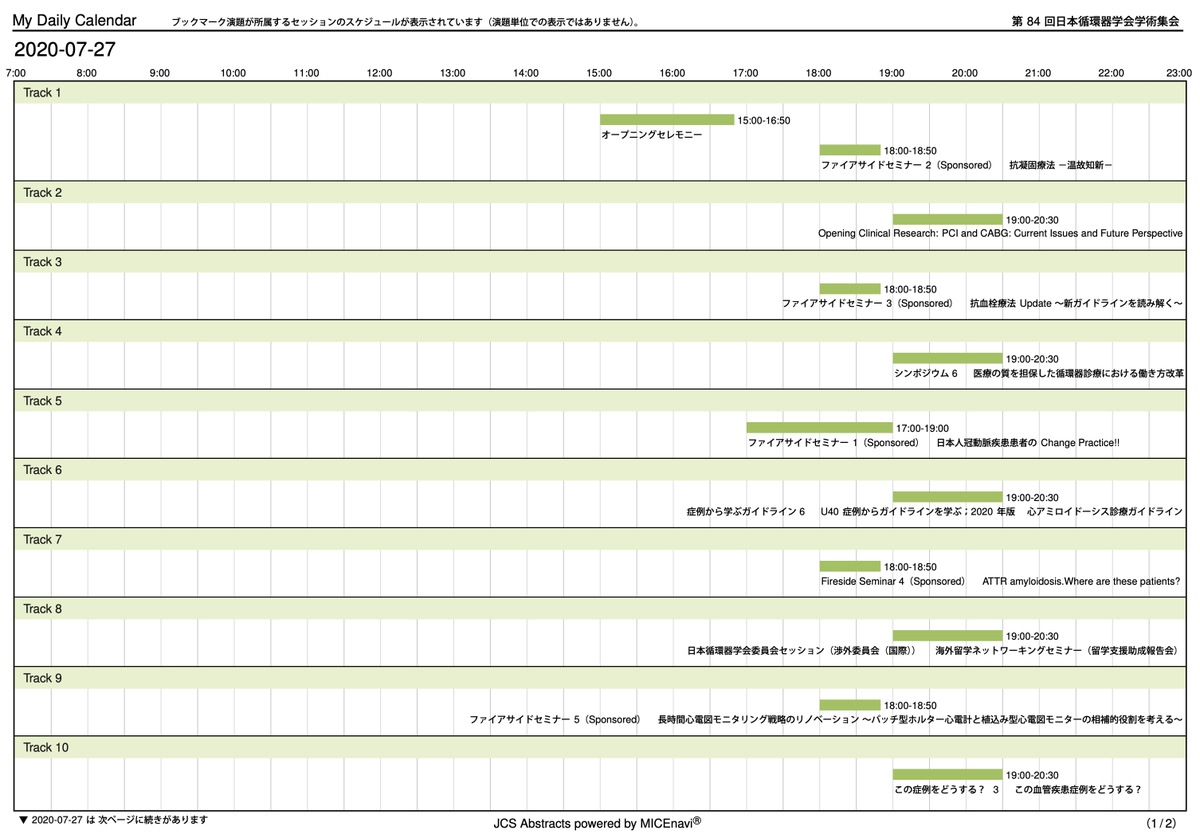
Task: Click Track 8's 19:00-20:30 green session bar
Action: click(947, 635)
